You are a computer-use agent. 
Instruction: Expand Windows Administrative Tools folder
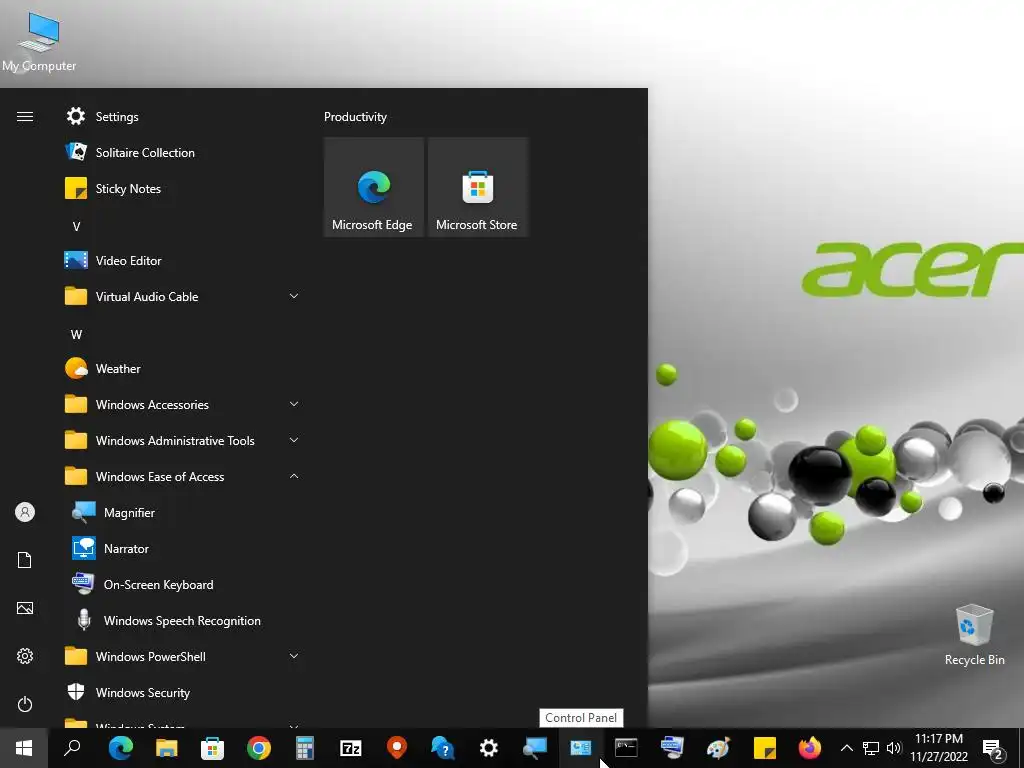point(182,441)
